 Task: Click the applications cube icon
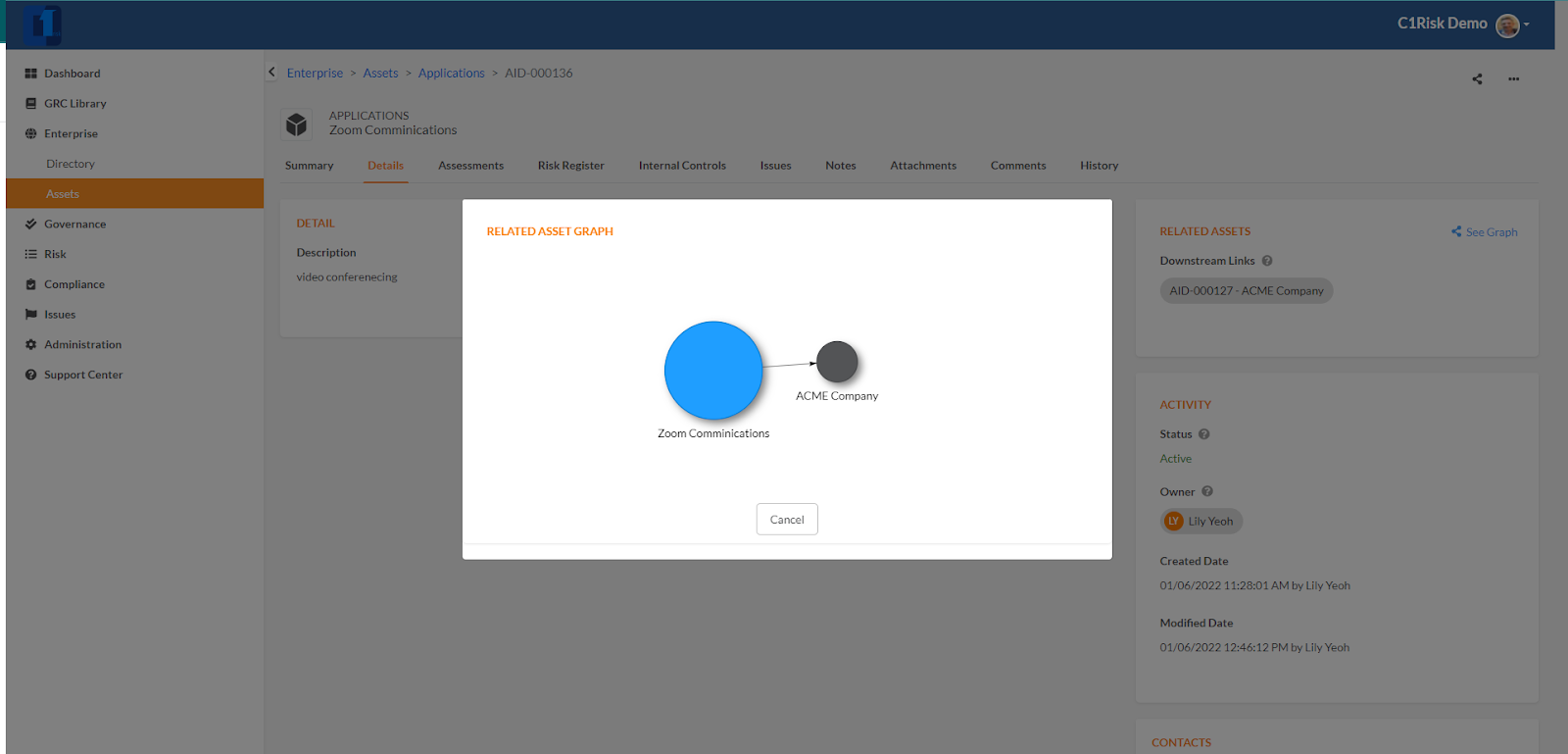296,125
